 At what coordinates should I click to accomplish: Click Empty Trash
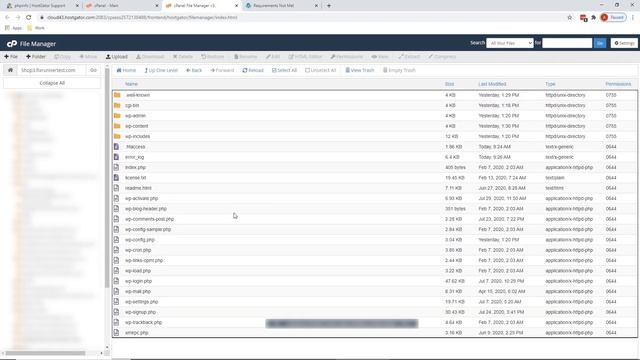point(399,70)
